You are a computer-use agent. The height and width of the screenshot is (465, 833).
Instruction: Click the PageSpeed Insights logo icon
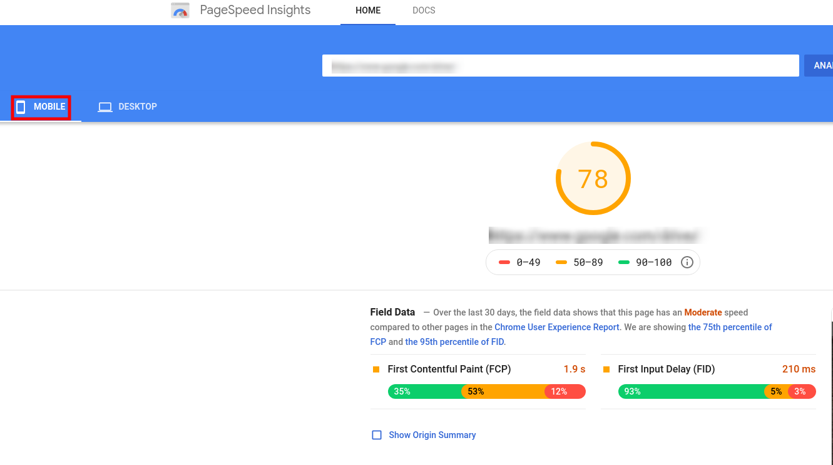click(180, 11)
